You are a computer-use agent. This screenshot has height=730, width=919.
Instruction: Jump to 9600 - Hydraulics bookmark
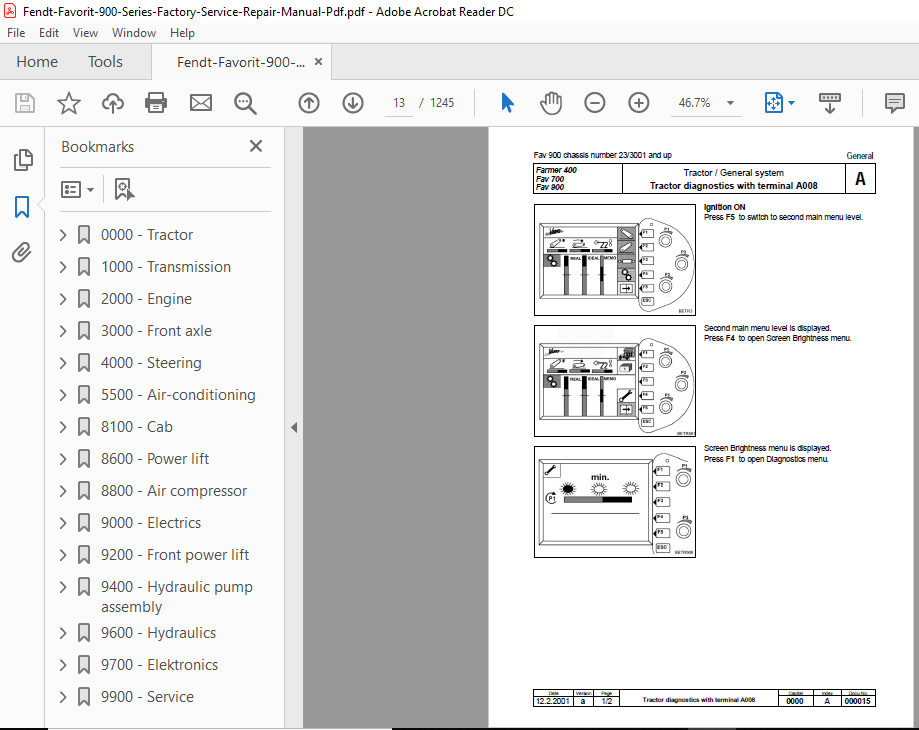[158, 633]
